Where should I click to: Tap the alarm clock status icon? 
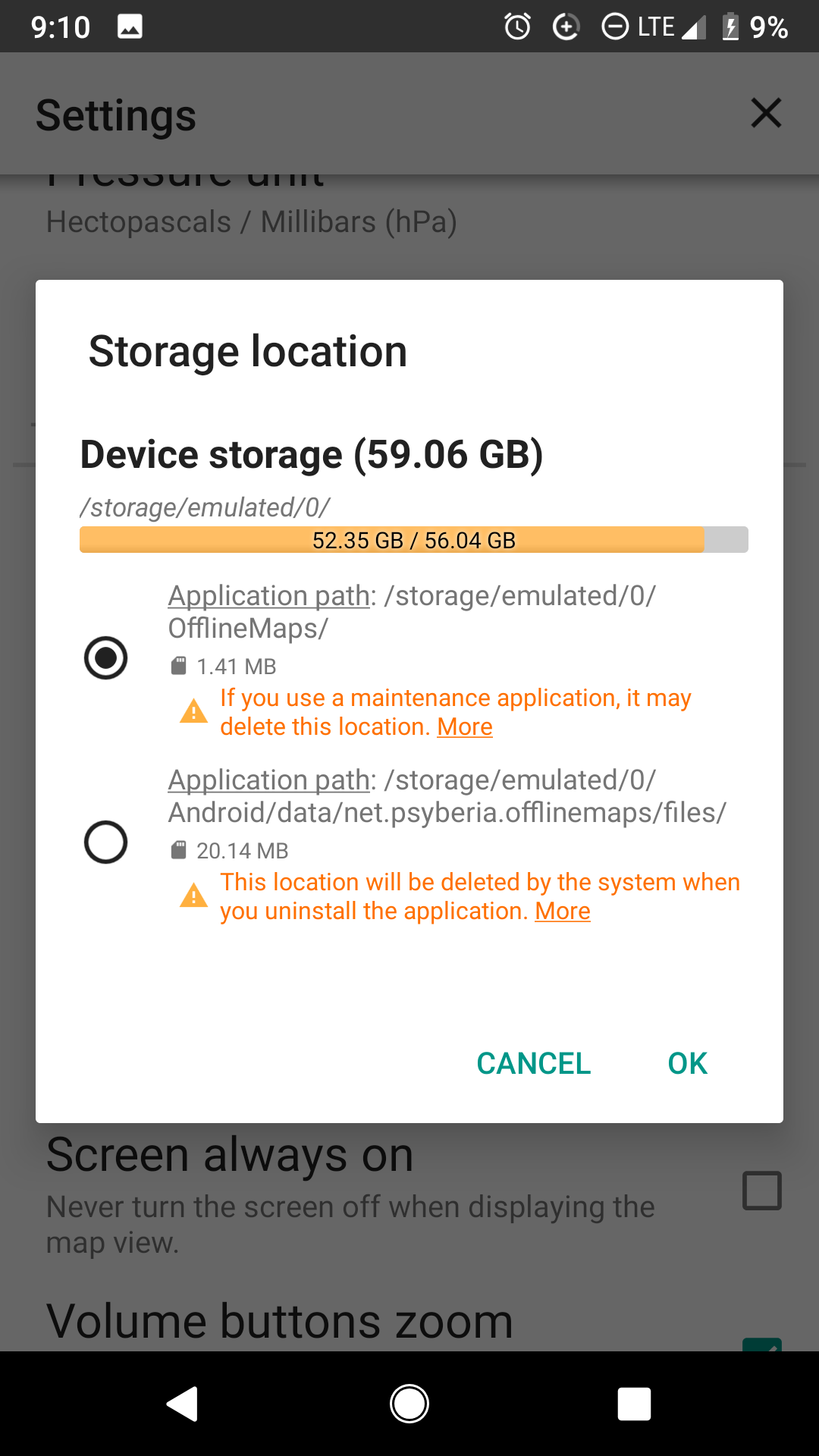click(517, 27)
